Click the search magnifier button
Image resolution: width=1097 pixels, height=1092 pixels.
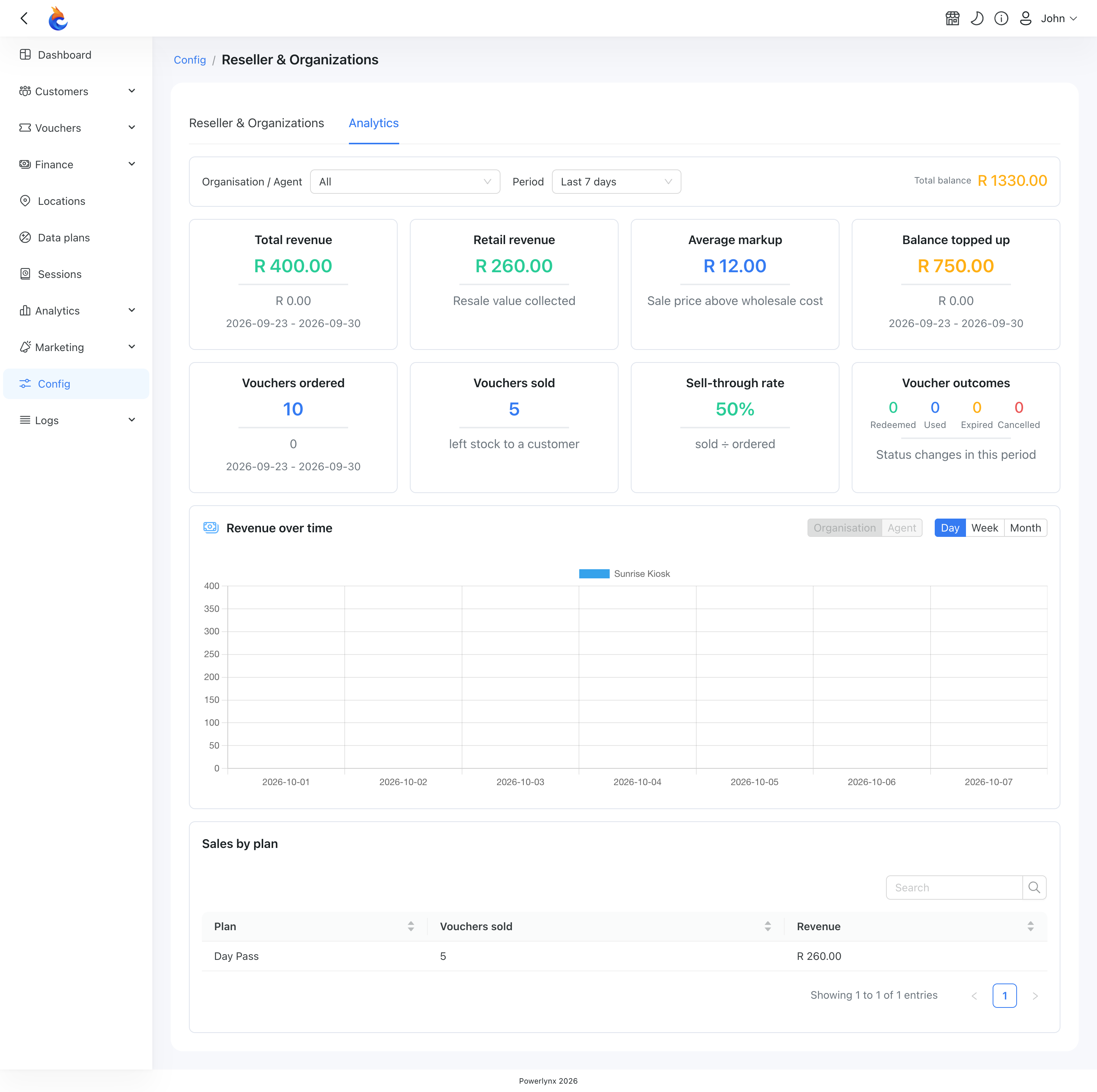coord(1034,888)
